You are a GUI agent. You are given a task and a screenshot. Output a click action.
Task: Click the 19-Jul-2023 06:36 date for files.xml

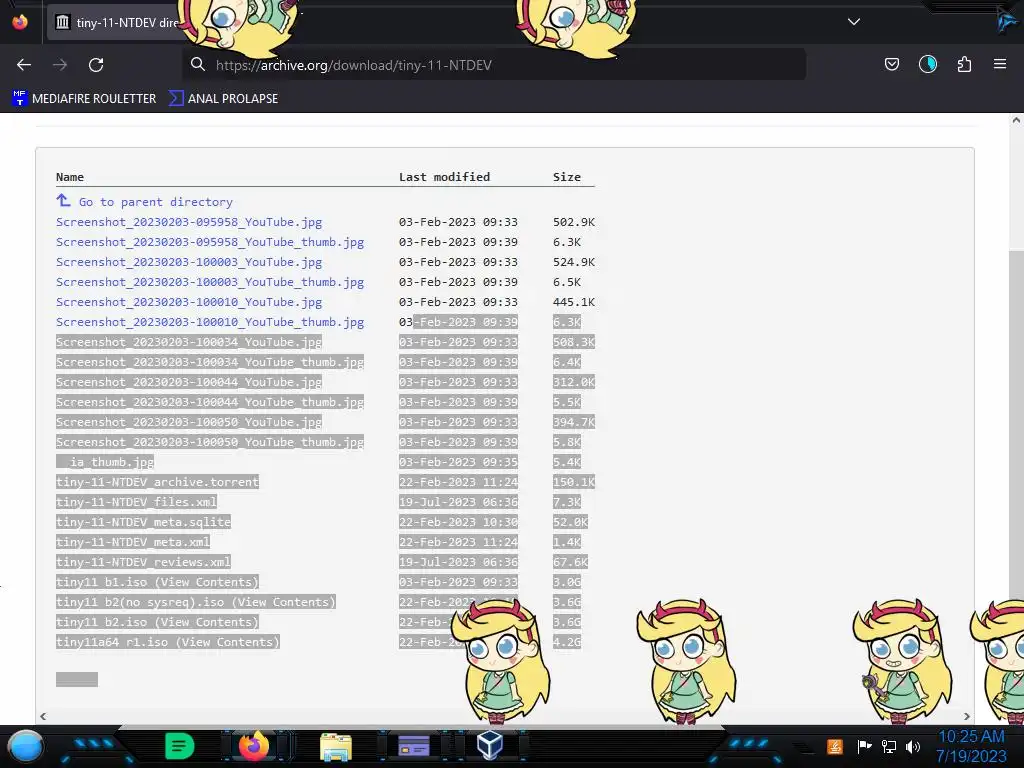tap(458, 502)
